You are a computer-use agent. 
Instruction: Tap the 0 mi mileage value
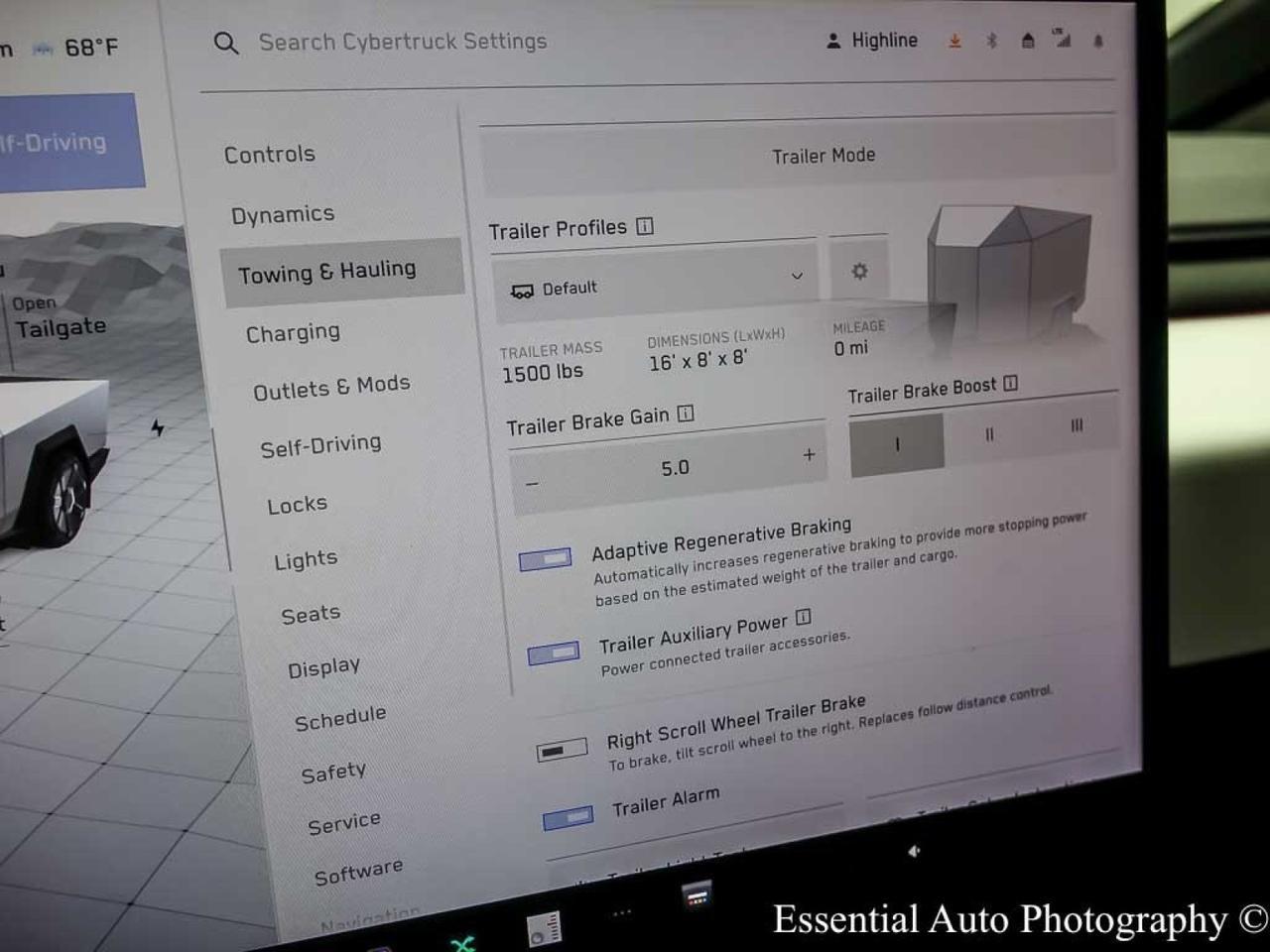(x=850, y=348)
